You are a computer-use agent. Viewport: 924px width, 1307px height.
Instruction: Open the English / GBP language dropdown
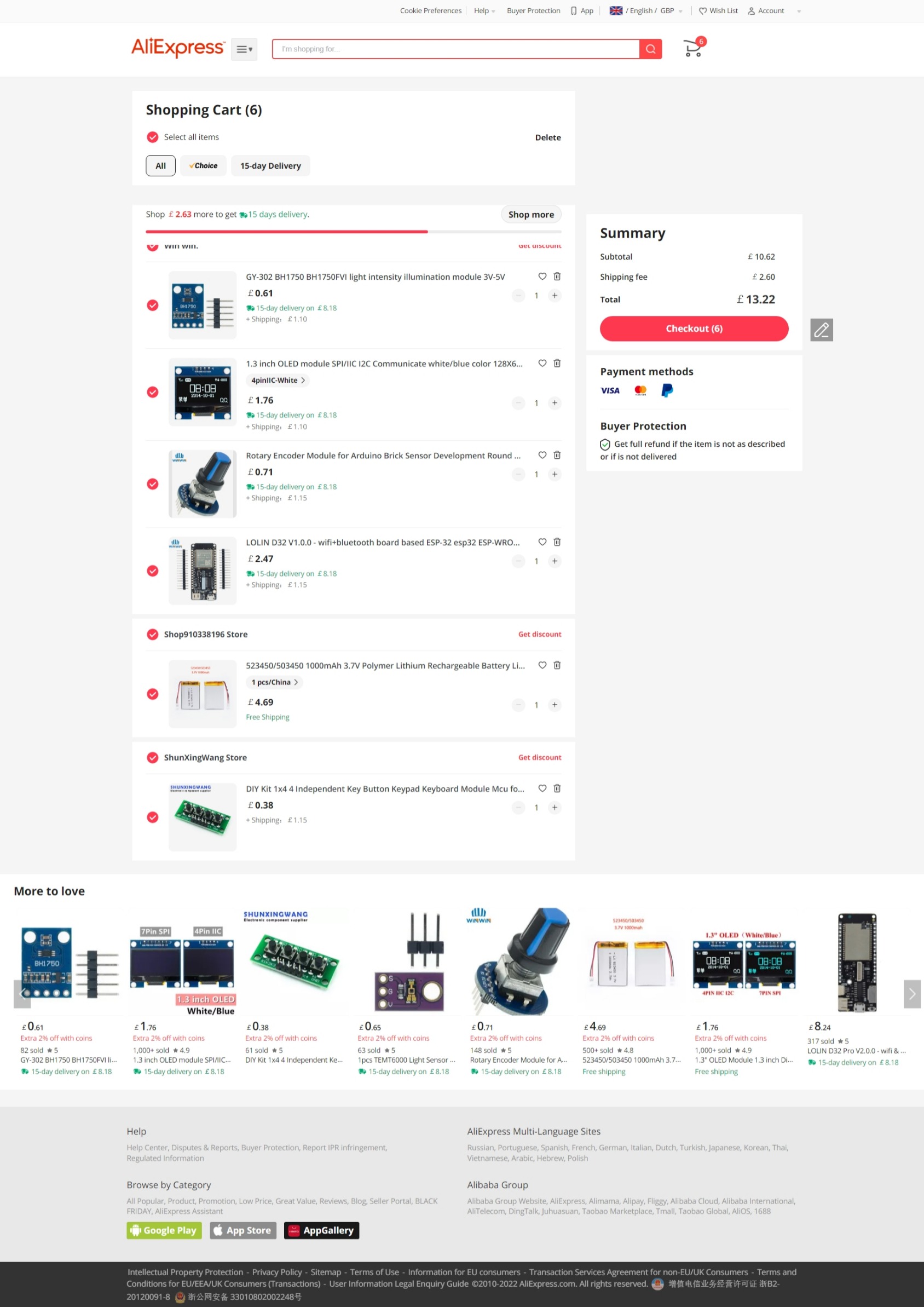(646, 11)
